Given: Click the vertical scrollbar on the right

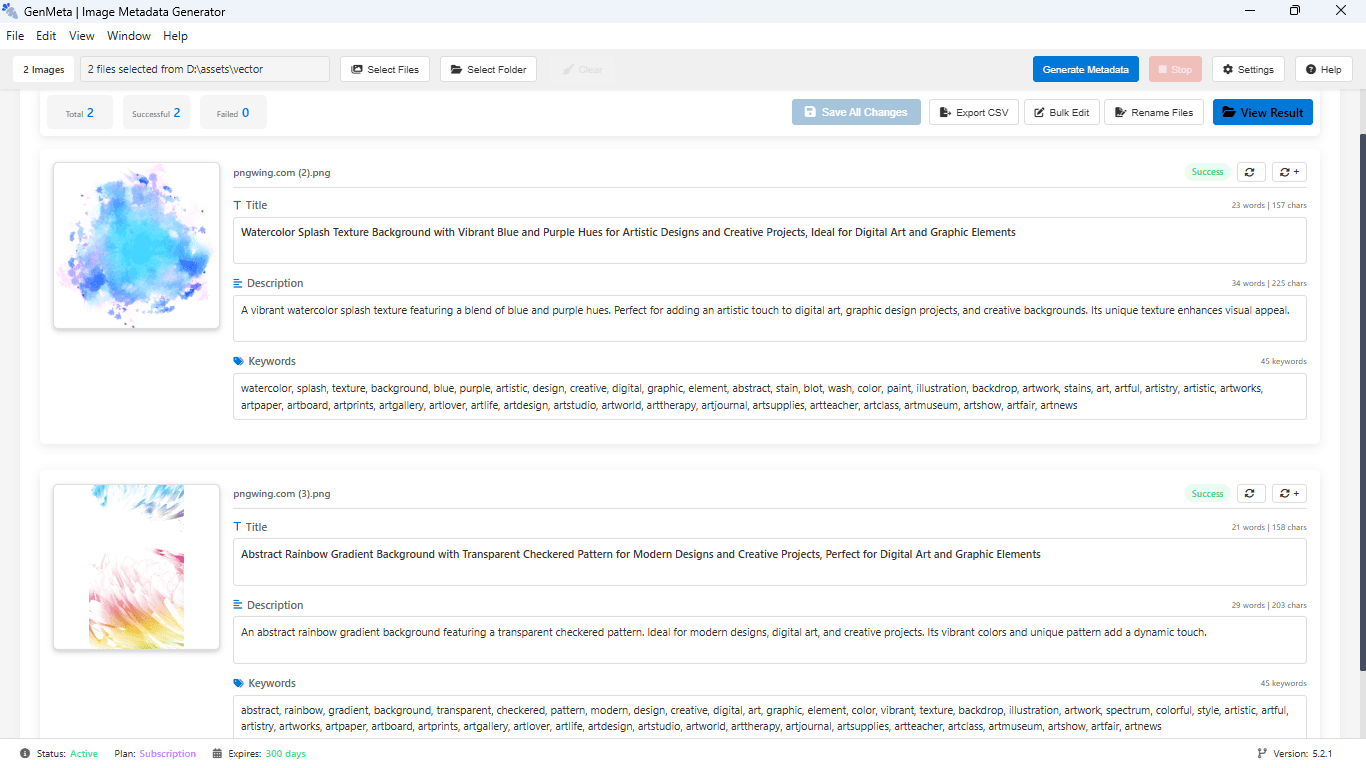Looking at the screenshot, I should click(x=1360, y=400).
